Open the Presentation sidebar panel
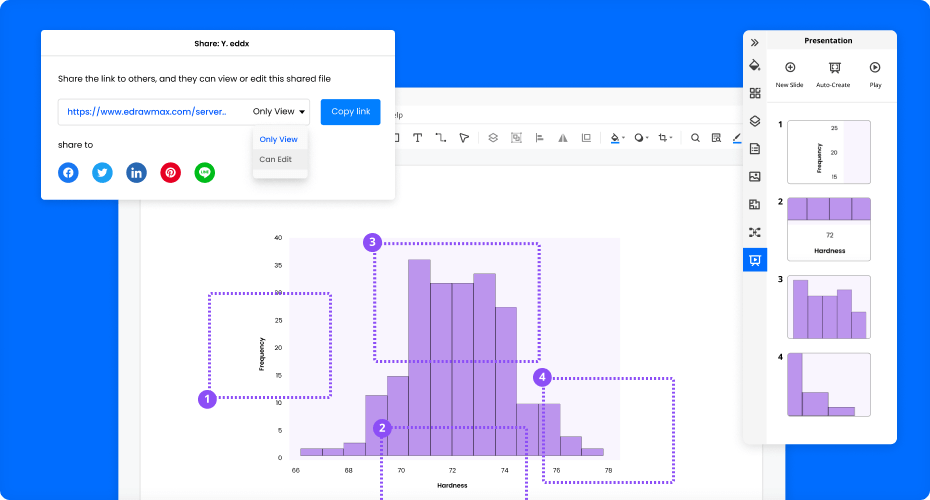The height and width of the screenshot is (500, 930). 754,260
